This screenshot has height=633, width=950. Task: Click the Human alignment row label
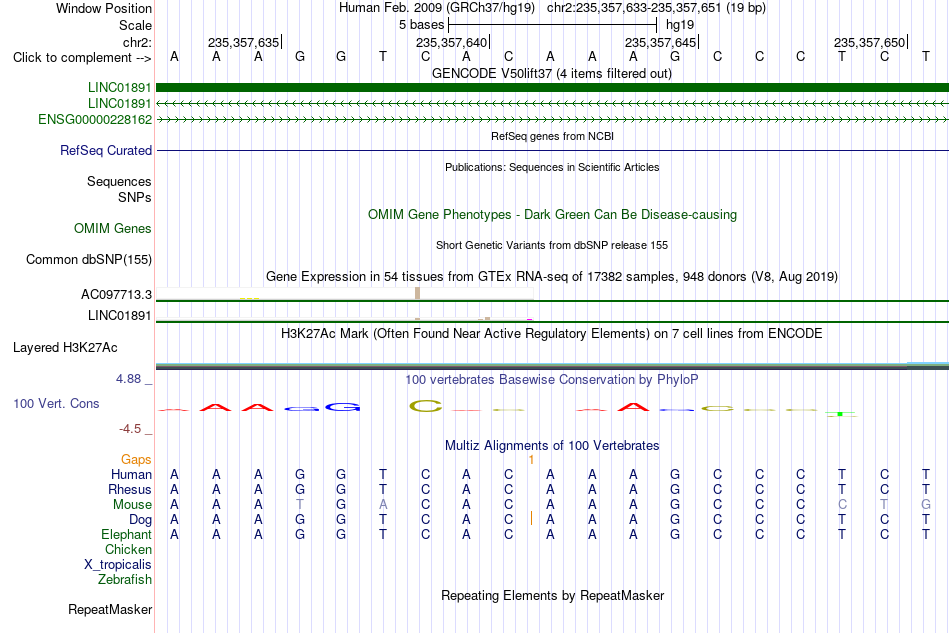131,474
